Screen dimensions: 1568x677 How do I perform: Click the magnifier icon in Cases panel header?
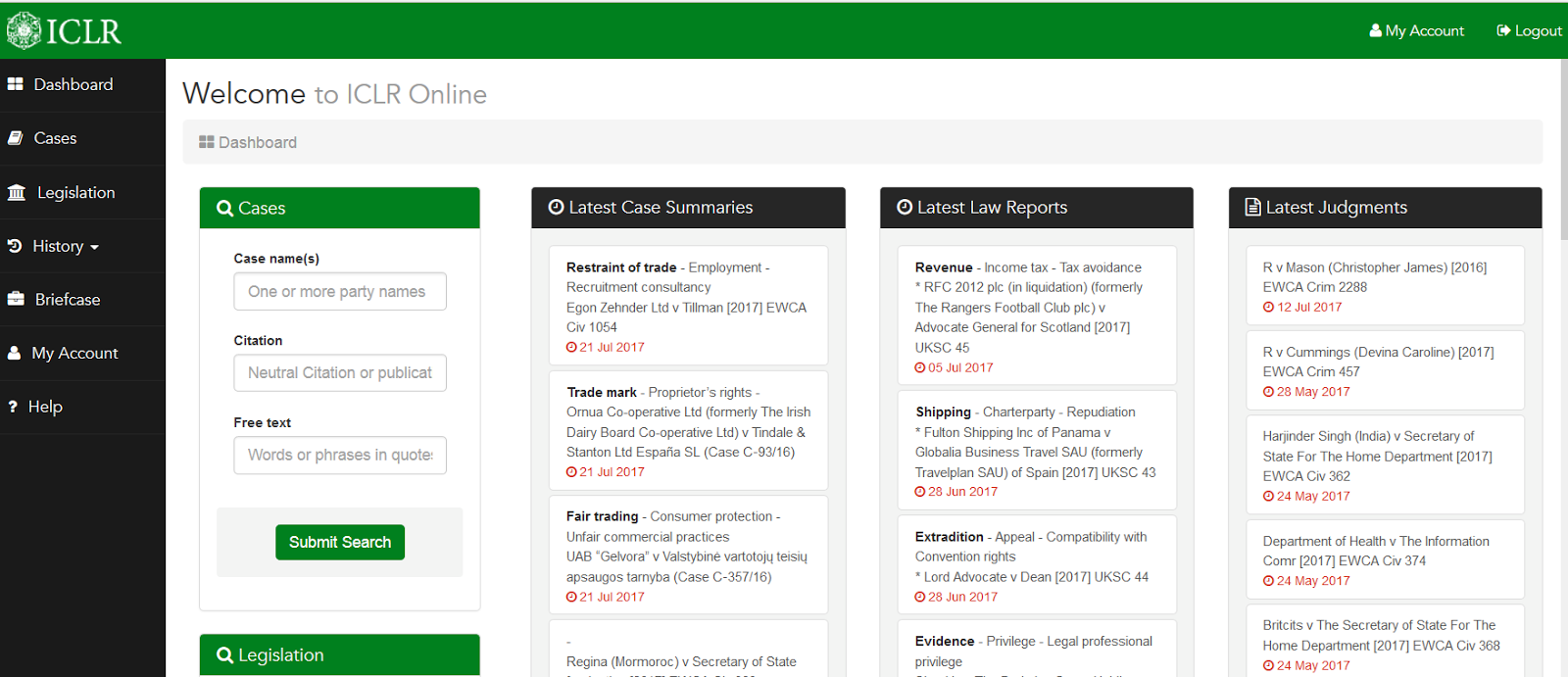tap(224, 208)
